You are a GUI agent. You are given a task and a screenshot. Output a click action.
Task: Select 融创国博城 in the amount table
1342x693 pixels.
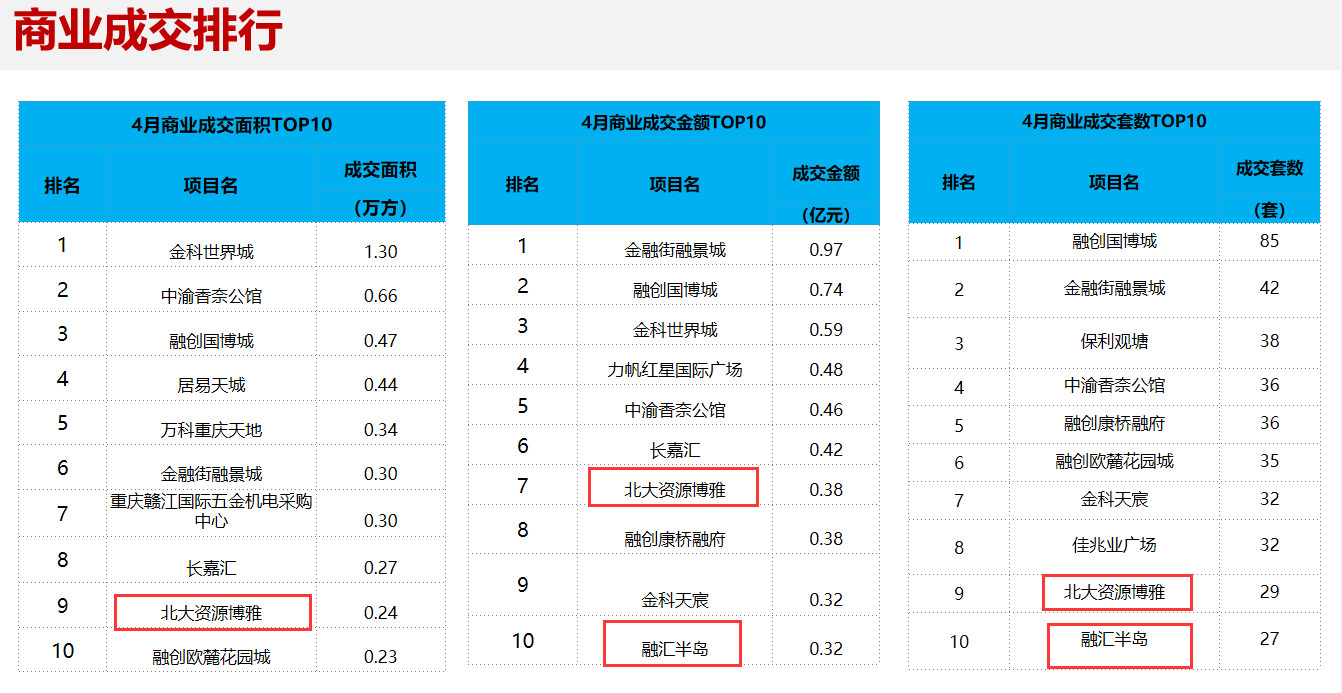(675, 290)
